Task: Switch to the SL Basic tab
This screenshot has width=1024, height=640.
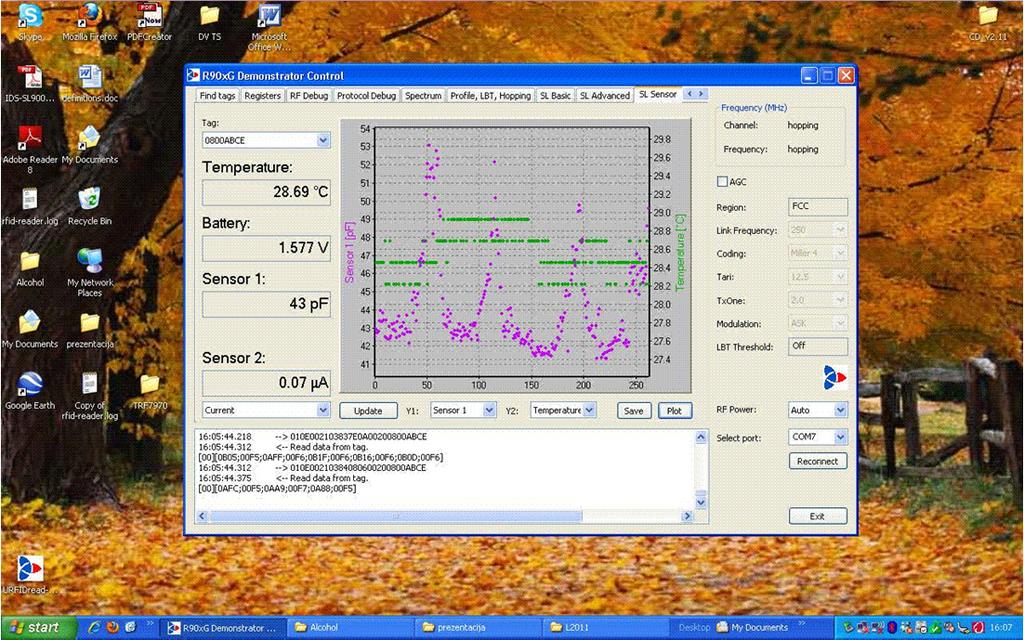Action: [555, 95]
